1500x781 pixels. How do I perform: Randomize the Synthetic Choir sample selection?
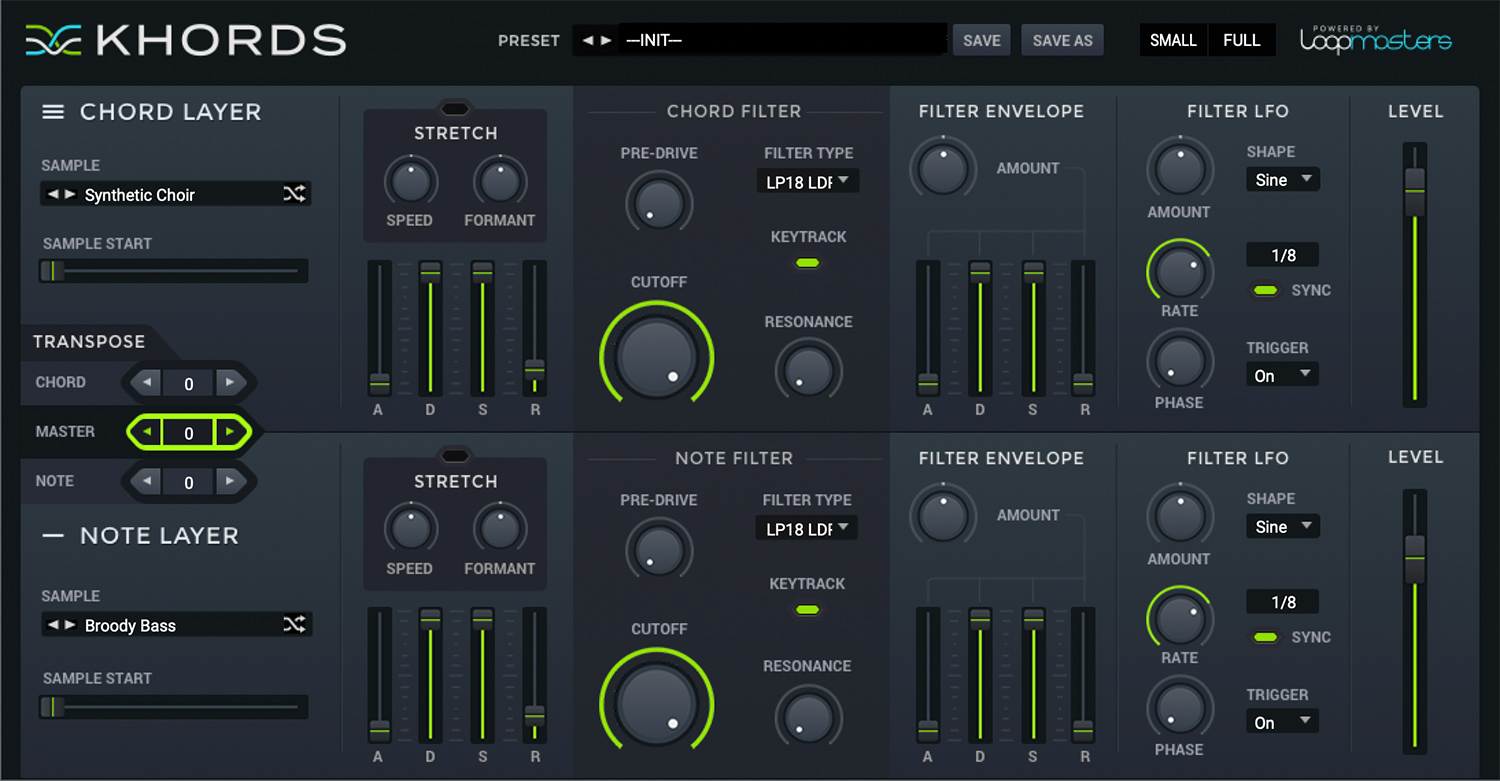coord(295,194)
